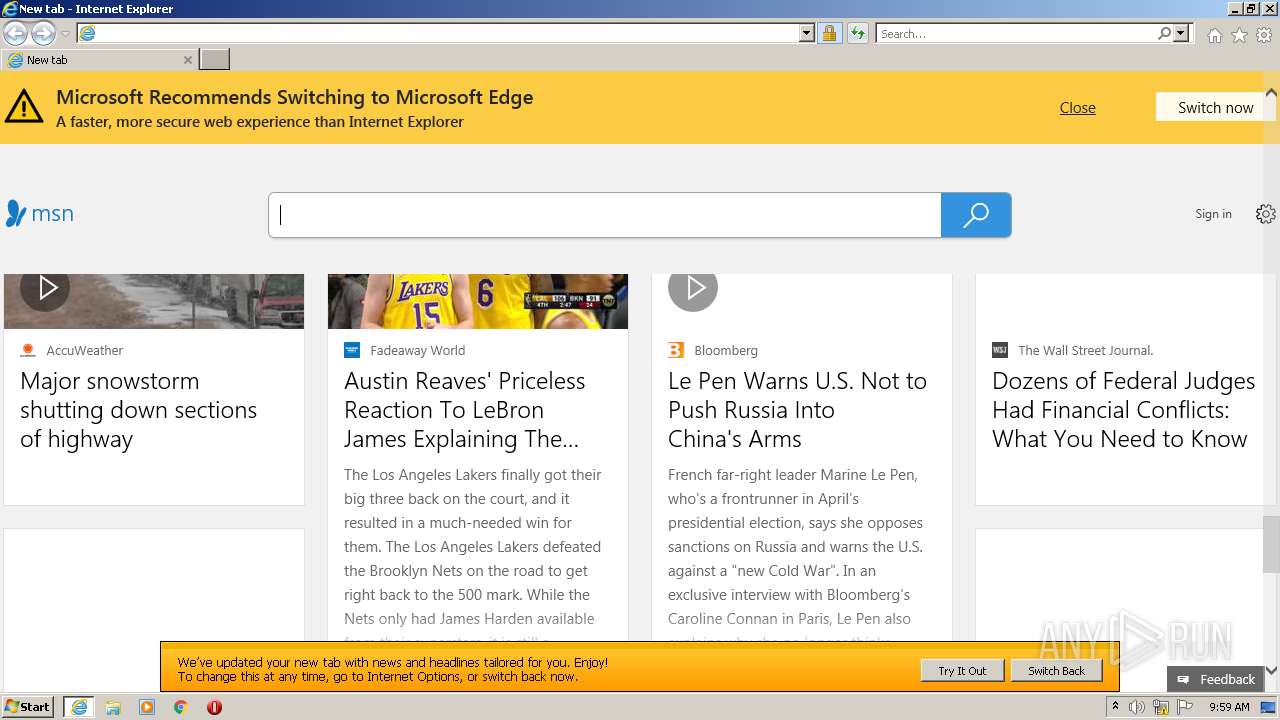
Task: Close the New tab tab
Action: 187,60
